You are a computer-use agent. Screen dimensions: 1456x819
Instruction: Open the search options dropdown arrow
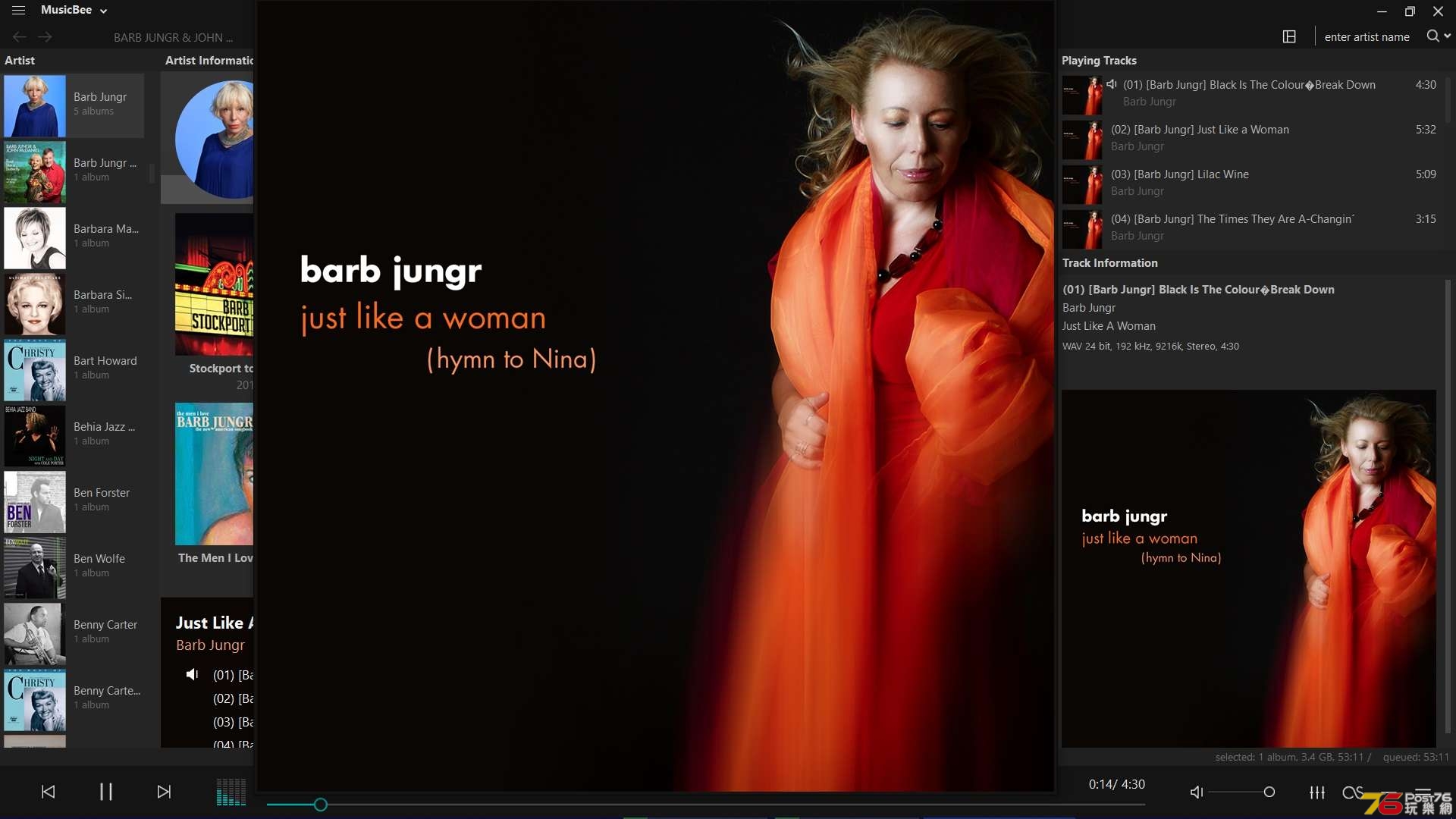click(1447, 36)
